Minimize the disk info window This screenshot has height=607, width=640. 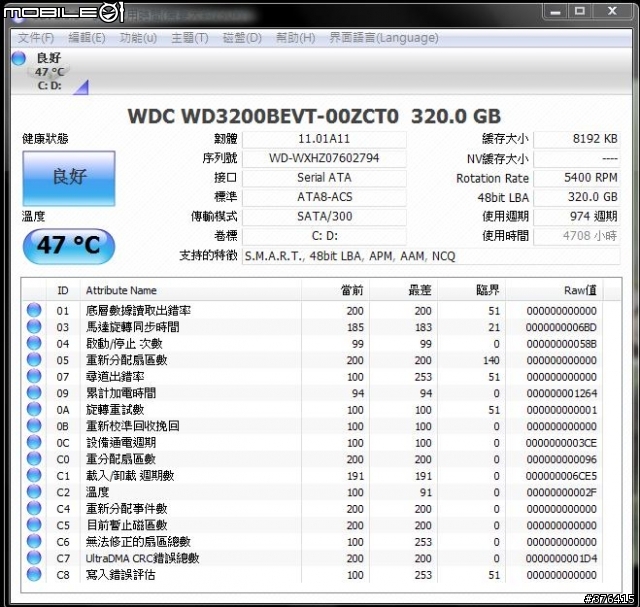point(555,11)
